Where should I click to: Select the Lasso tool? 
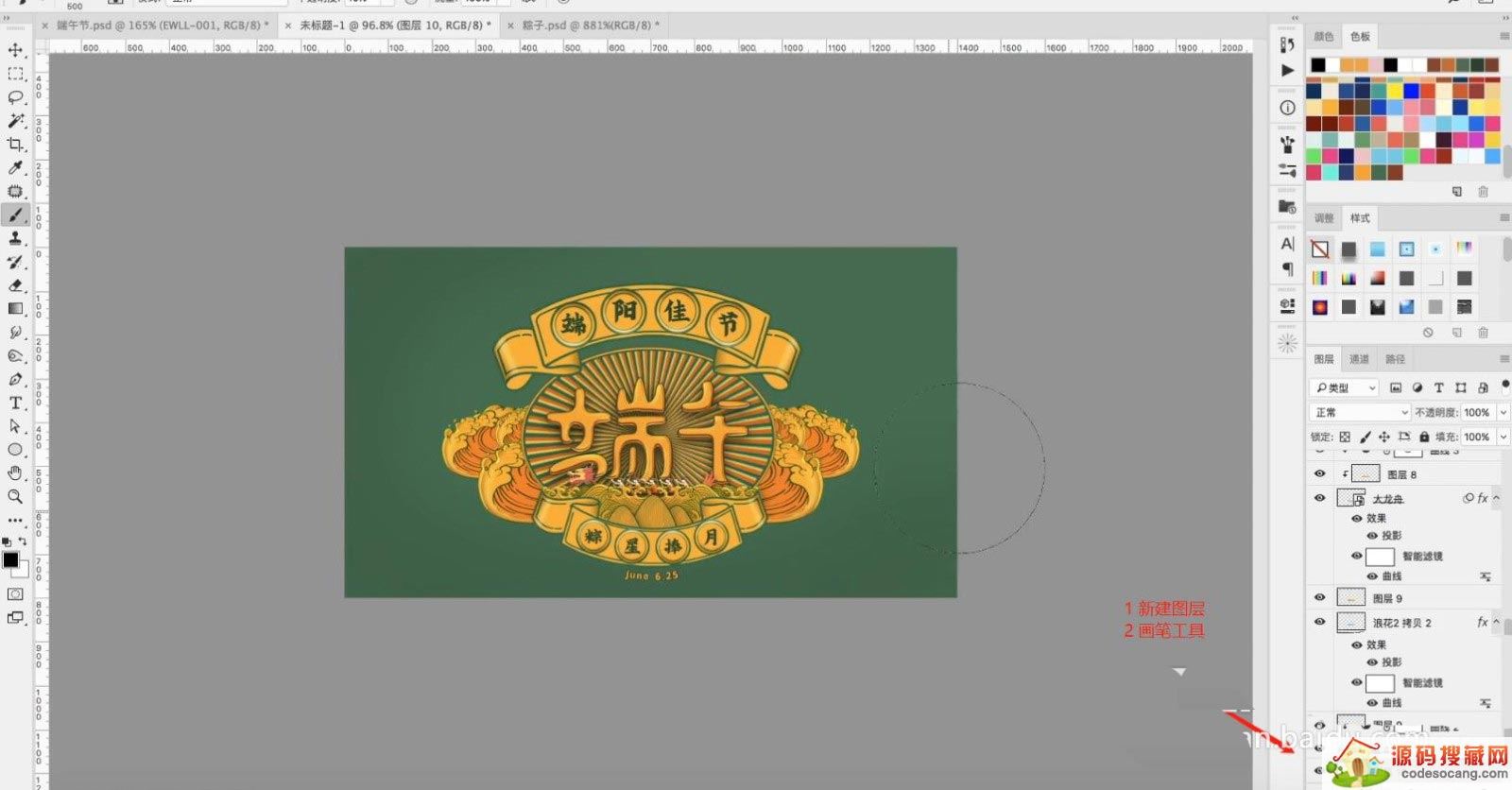pos(15,97)
